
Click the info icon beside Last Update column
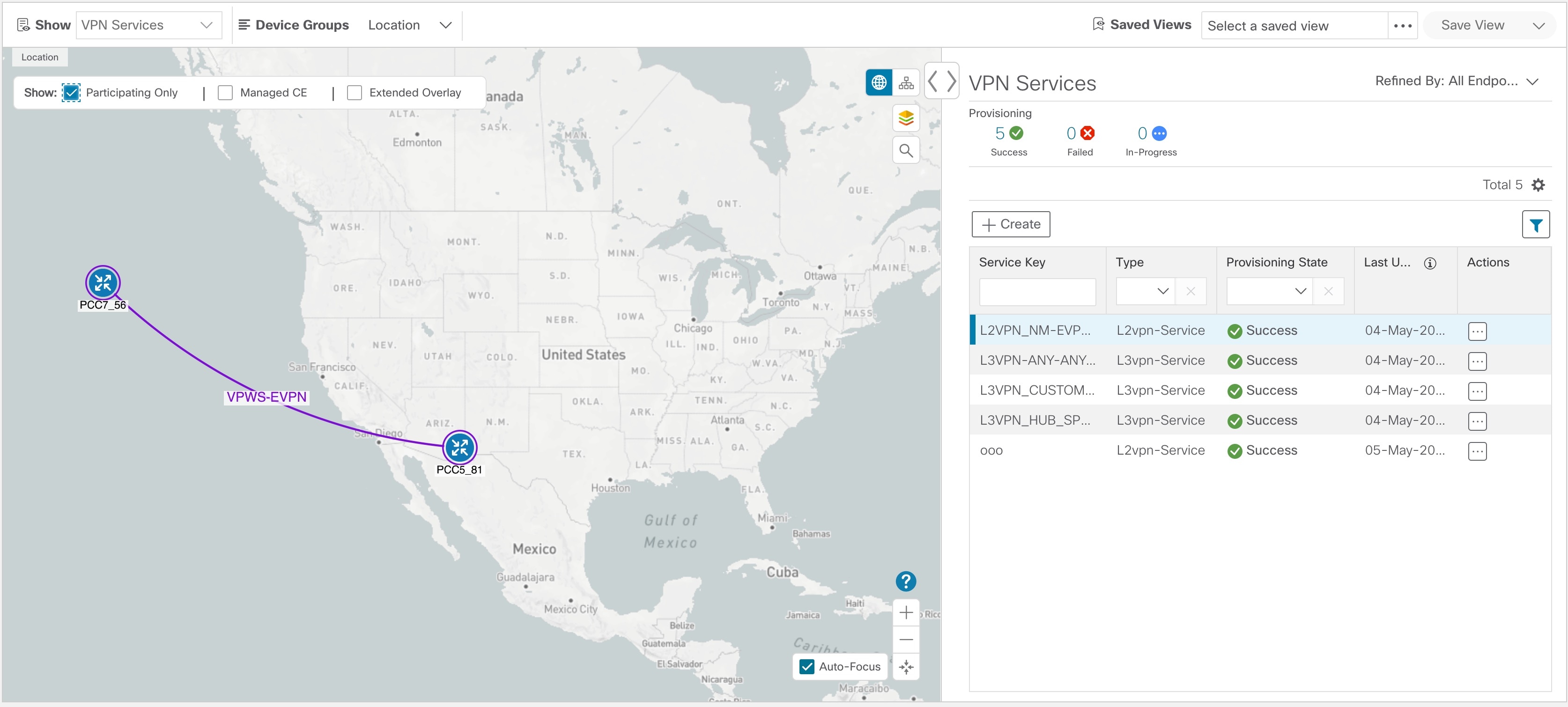1430,264
